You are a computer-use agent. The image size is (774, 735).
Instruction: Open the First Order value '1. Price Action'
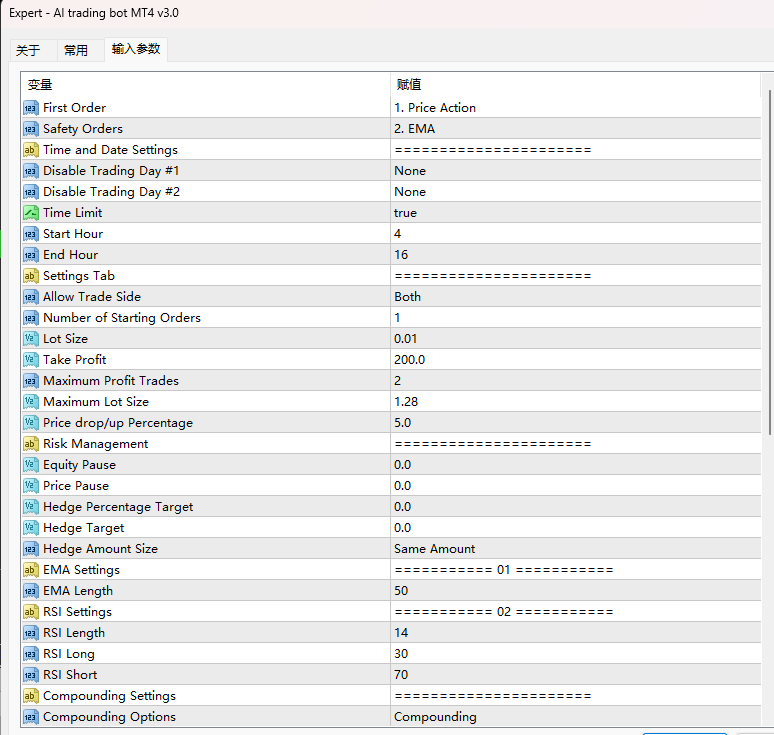(x=576, y=108)
